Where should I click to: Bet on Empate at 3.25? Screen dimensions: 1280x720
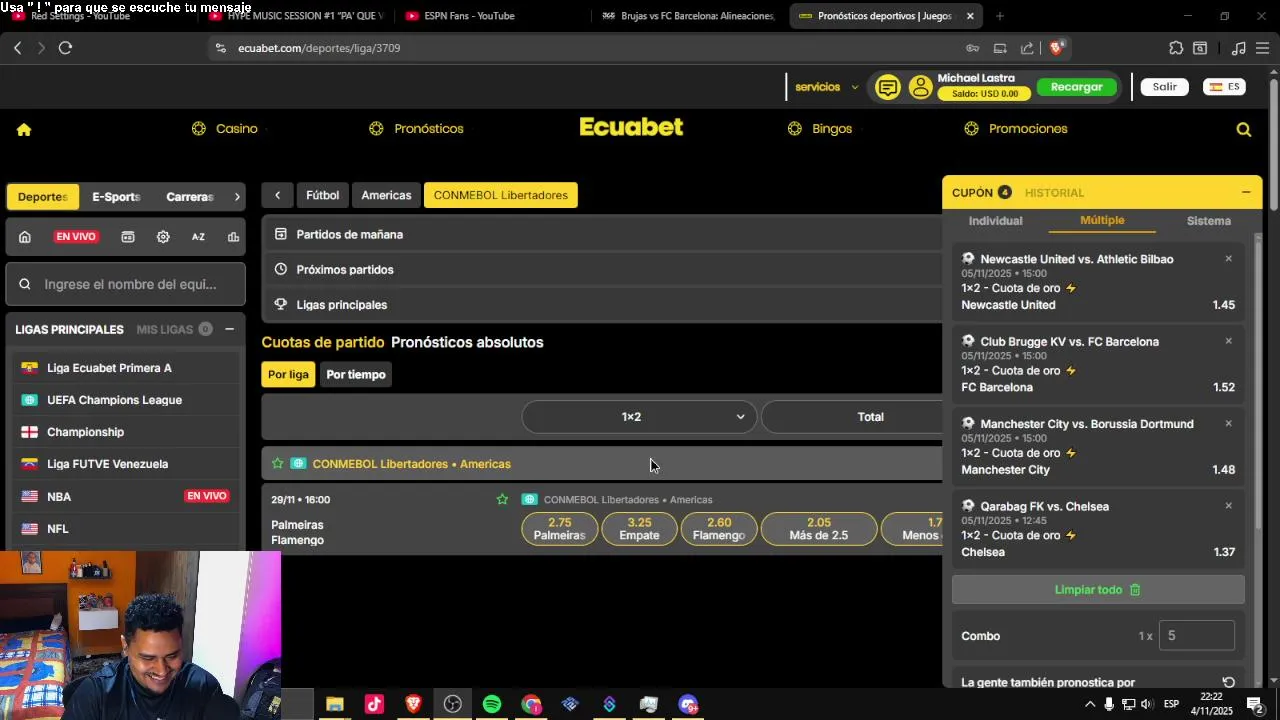point(639,529)
